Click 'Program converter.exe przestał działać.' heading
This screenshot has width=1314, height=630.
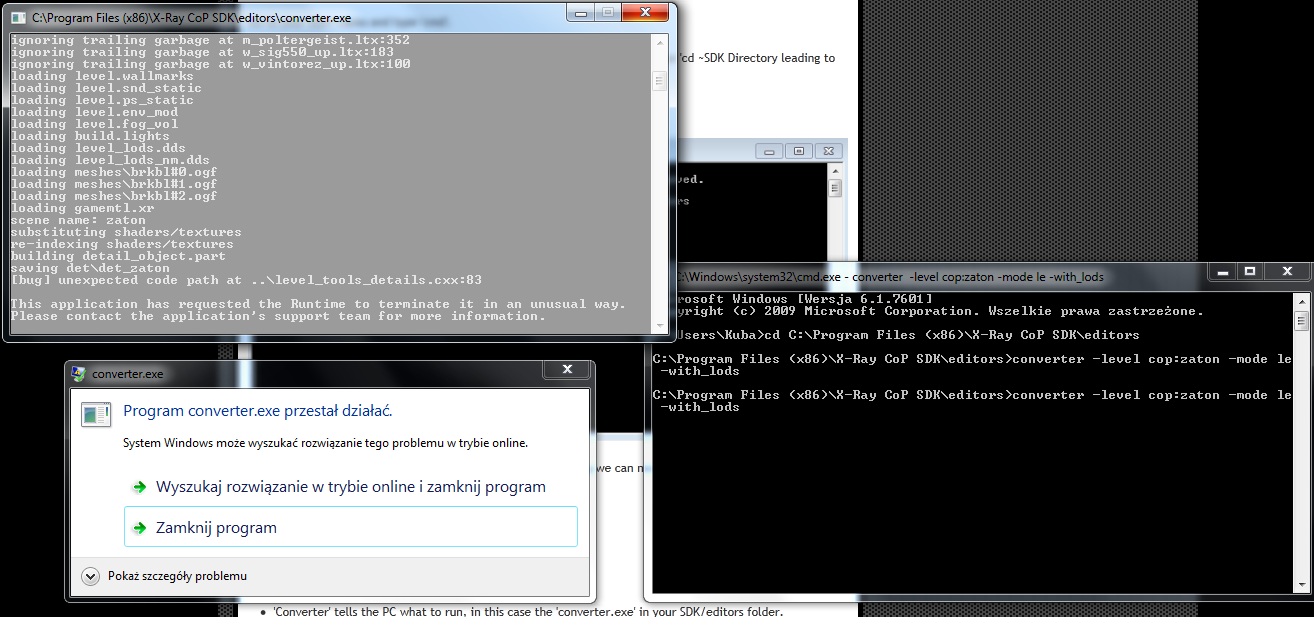point(258,411)
